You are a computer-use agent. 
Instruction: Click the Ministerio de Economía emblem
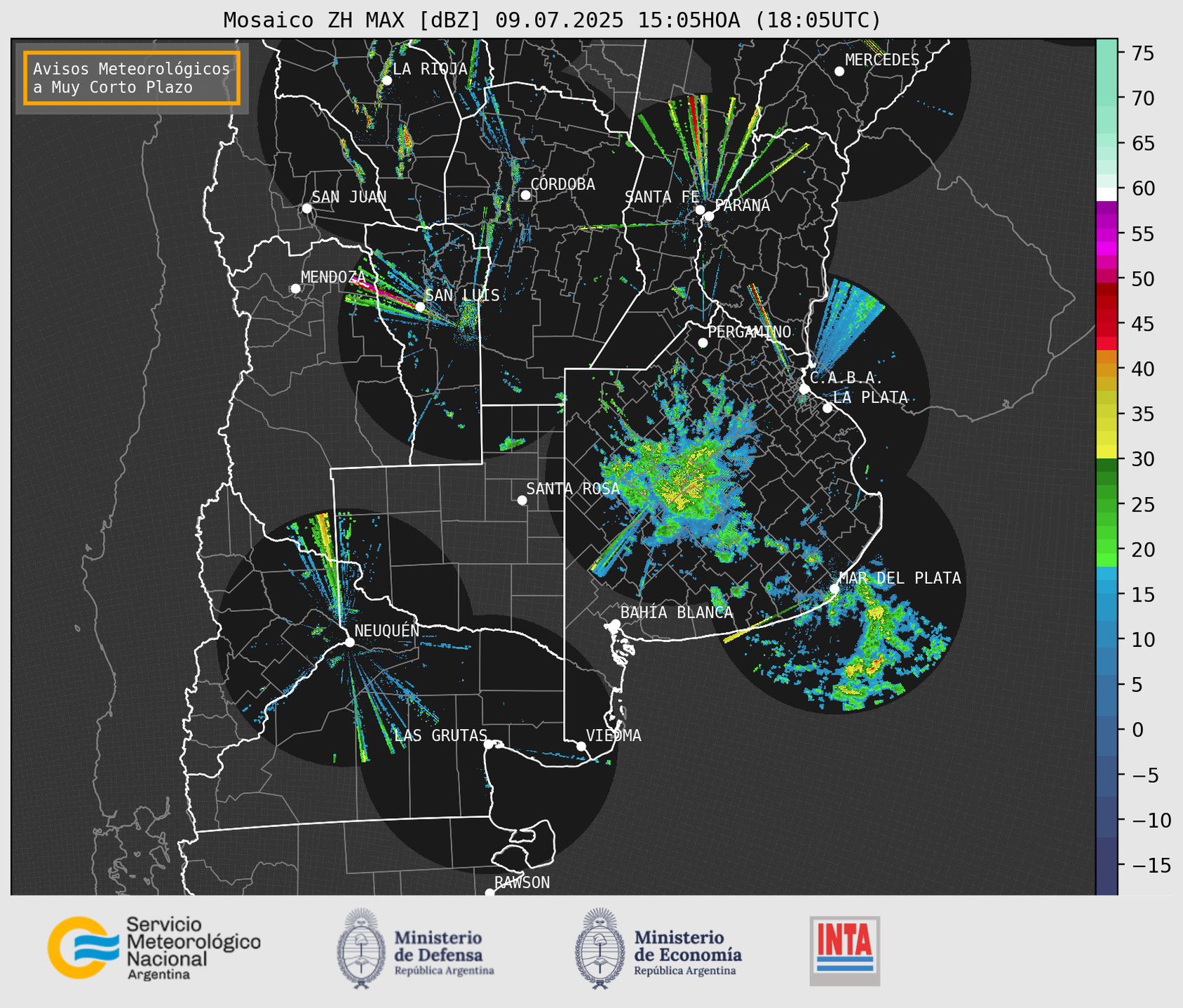pyautogui.click(x=600, y=949)
